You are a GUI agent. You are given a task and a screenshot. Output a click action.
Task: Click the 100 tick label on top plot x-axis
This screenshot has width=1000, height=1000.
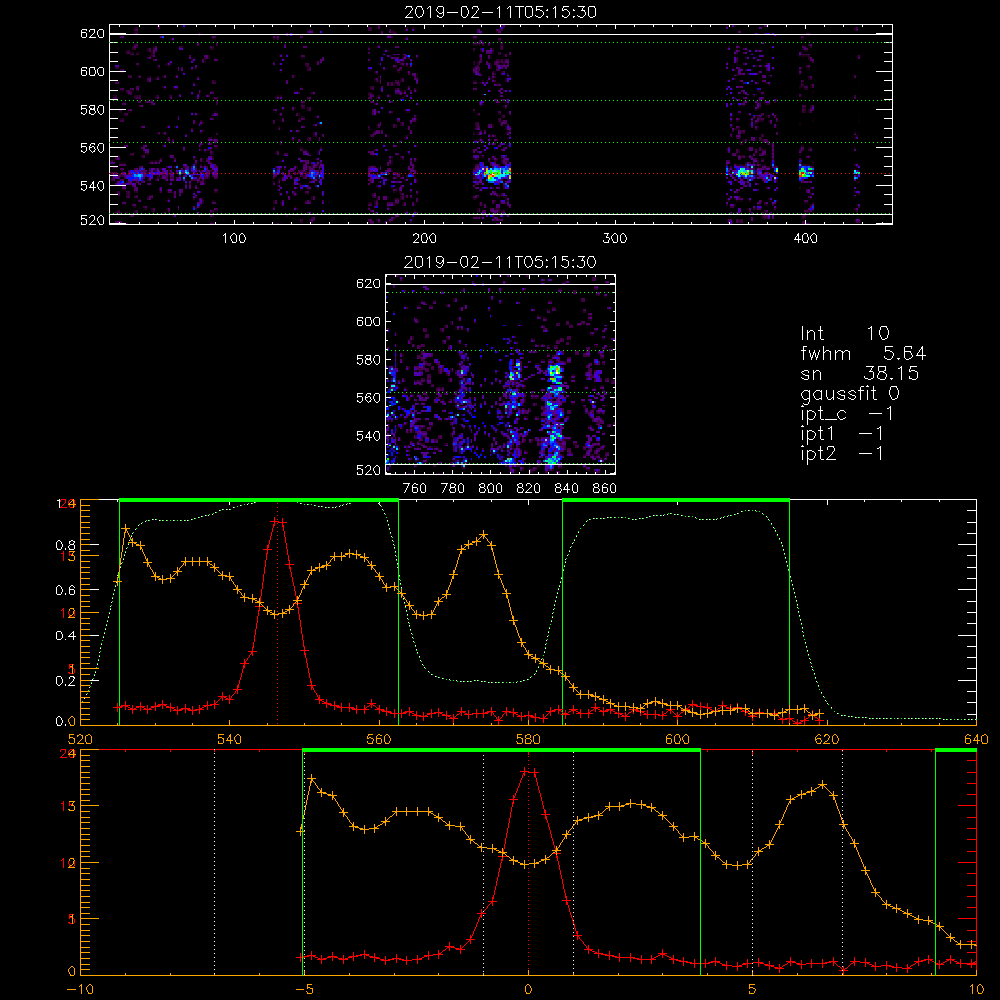pyautogui.click(x=234, y=239)
